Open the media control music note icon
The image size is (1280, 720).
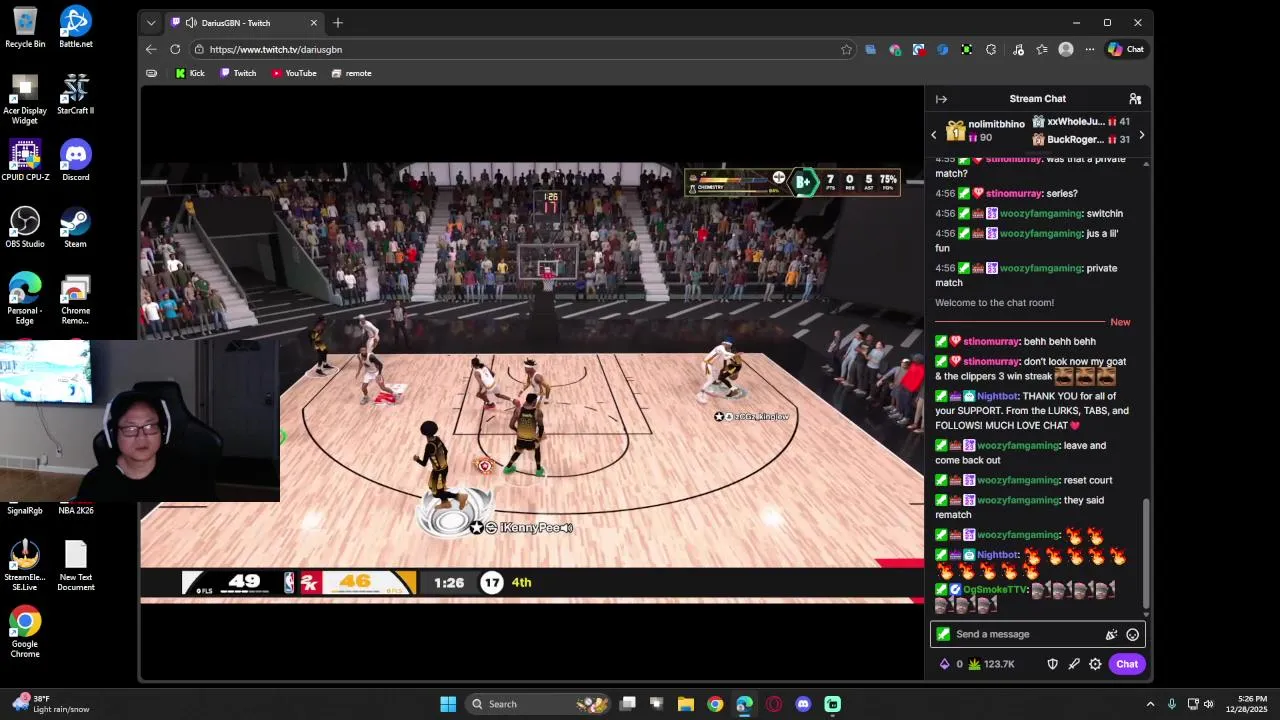click(1018, 49)
